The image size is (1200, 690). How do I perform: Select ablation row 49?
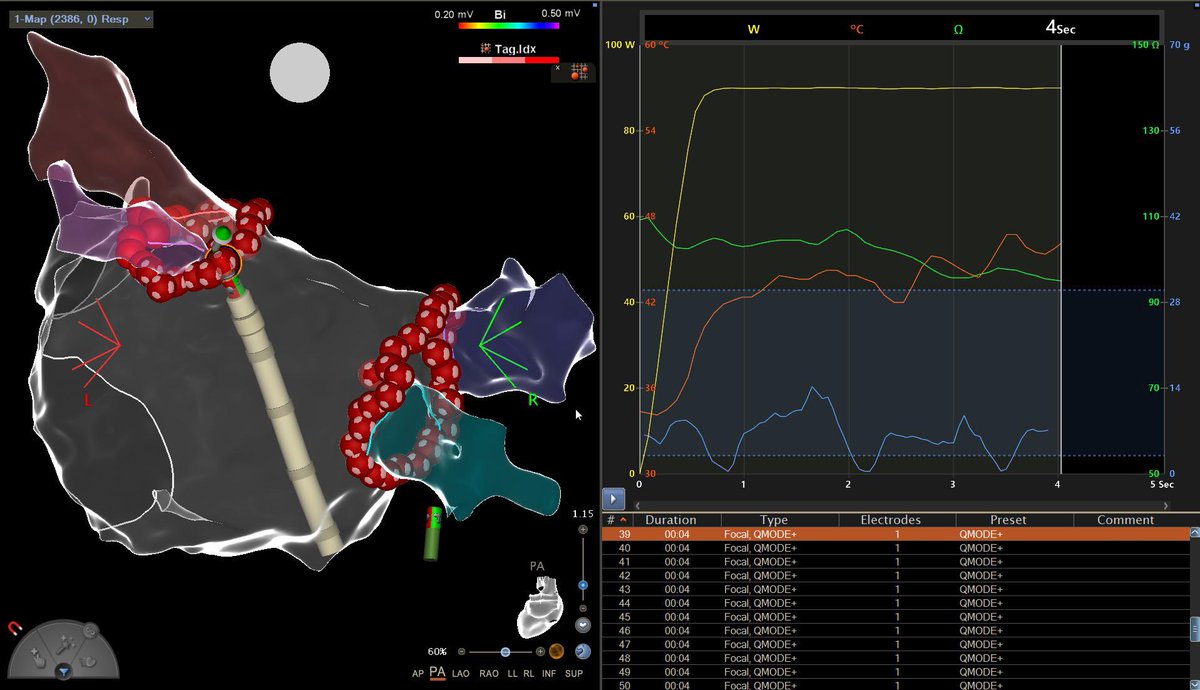(894, 672)
